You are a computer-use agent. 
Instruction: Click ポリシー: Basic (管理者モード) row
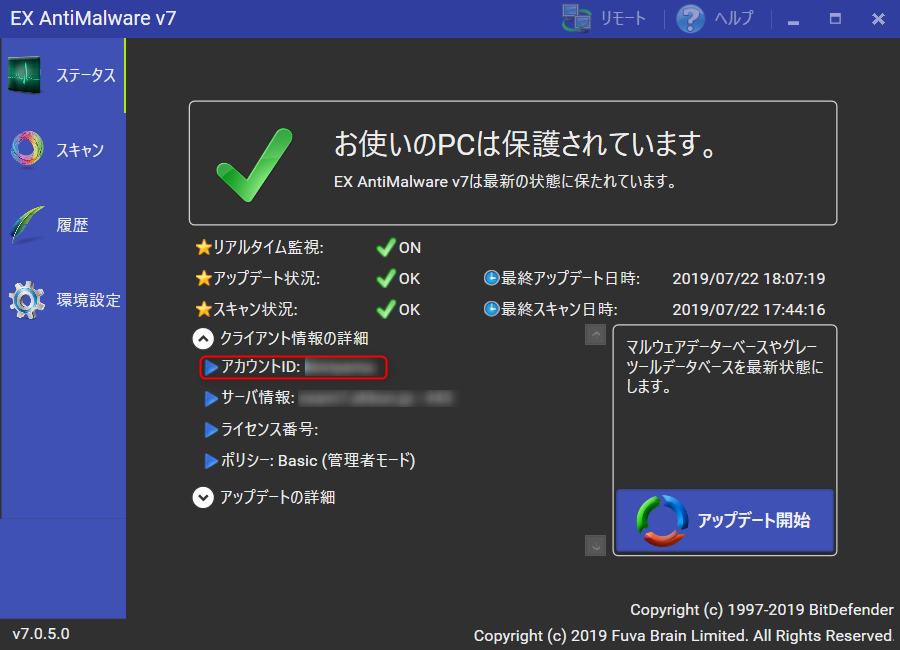tap(310, 461)
